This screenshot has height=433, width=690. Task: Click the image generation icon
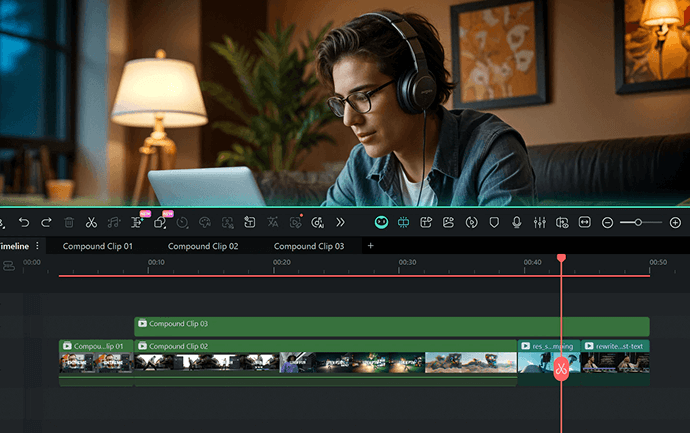448,223
